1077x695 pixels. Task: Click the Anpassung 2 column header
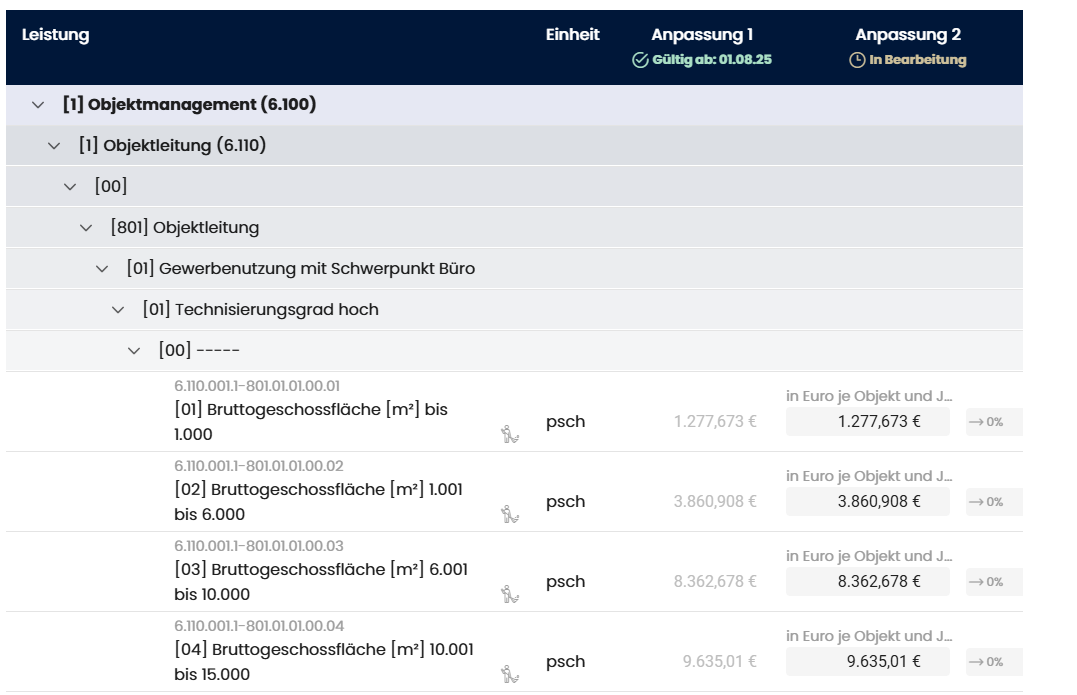(908, 36)
